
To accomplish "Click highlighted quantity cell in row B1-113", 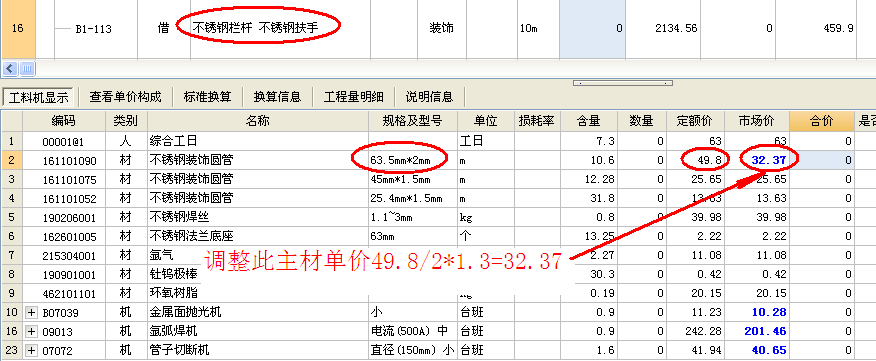I will point(592,28).
